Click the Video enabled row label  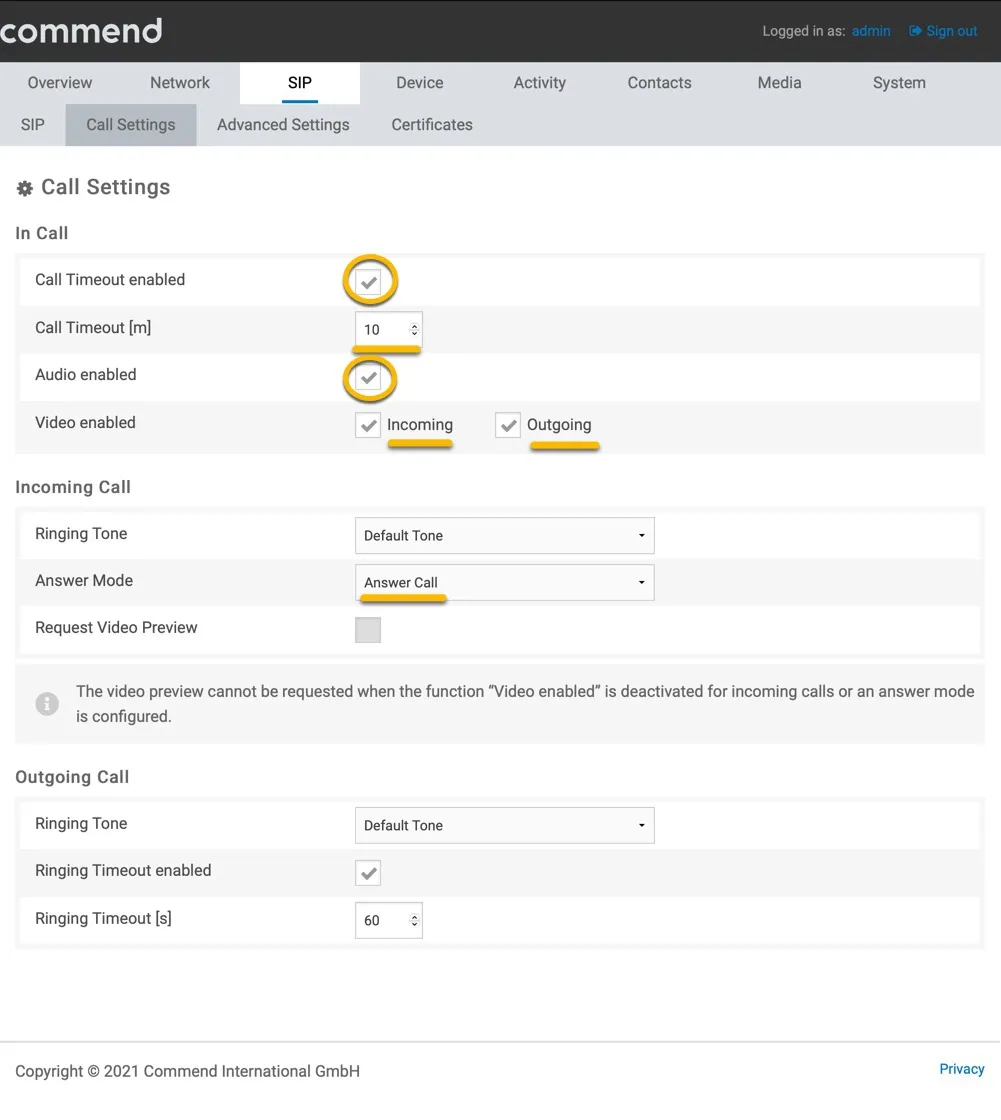point(85,423)
